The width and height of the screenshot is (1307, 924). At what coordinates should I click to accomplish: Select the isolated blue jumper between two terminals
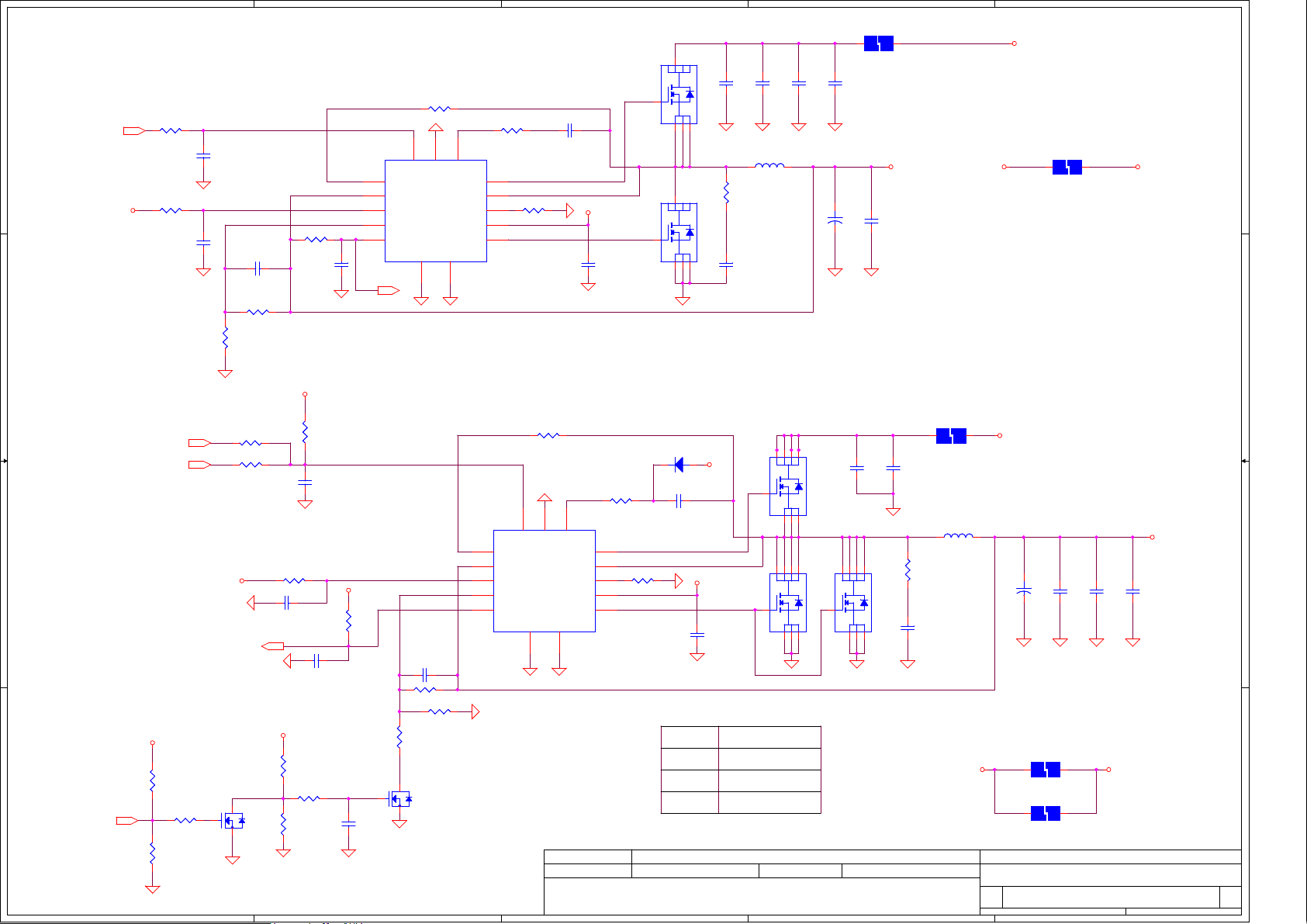1067,167
